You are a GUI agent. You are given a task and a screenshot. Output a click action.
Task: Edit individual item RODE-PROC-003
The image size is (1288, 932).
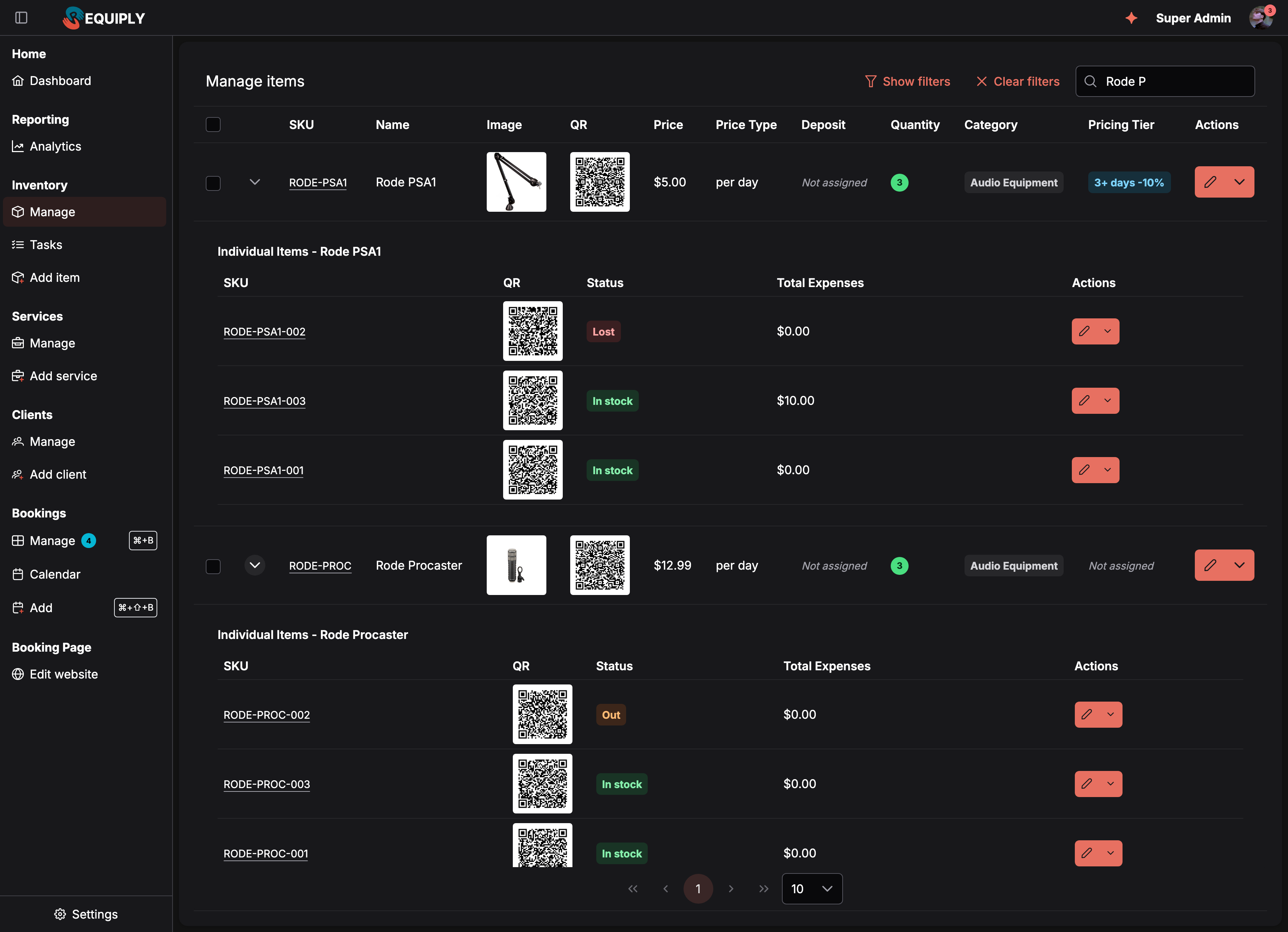tap(1087, 784)
